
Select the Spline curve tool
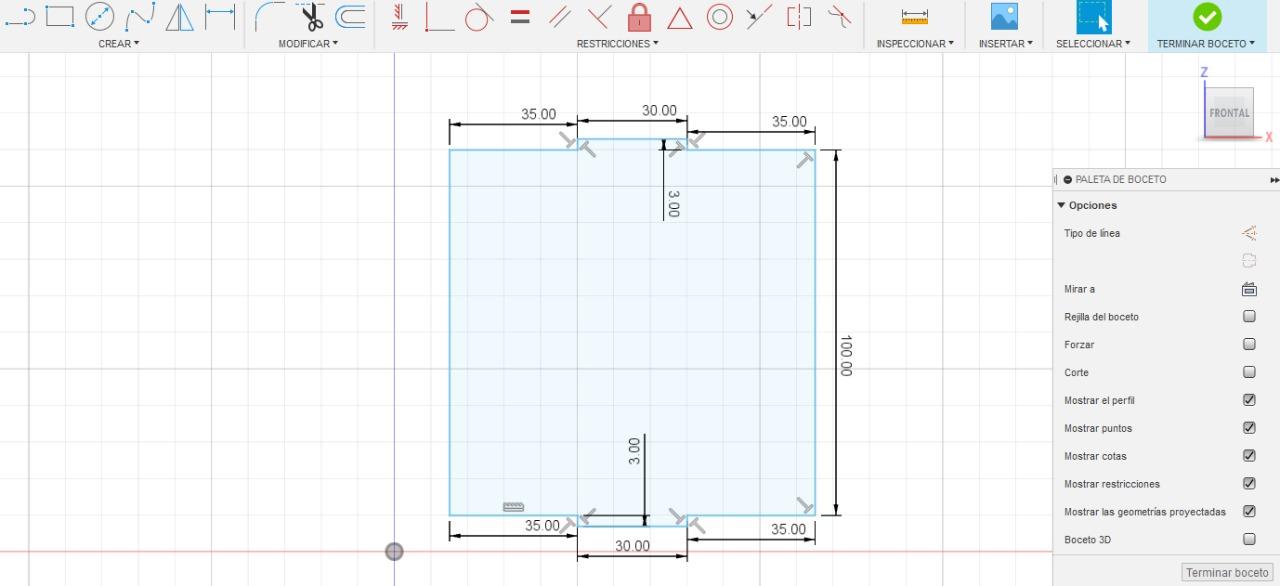(139, 16)
